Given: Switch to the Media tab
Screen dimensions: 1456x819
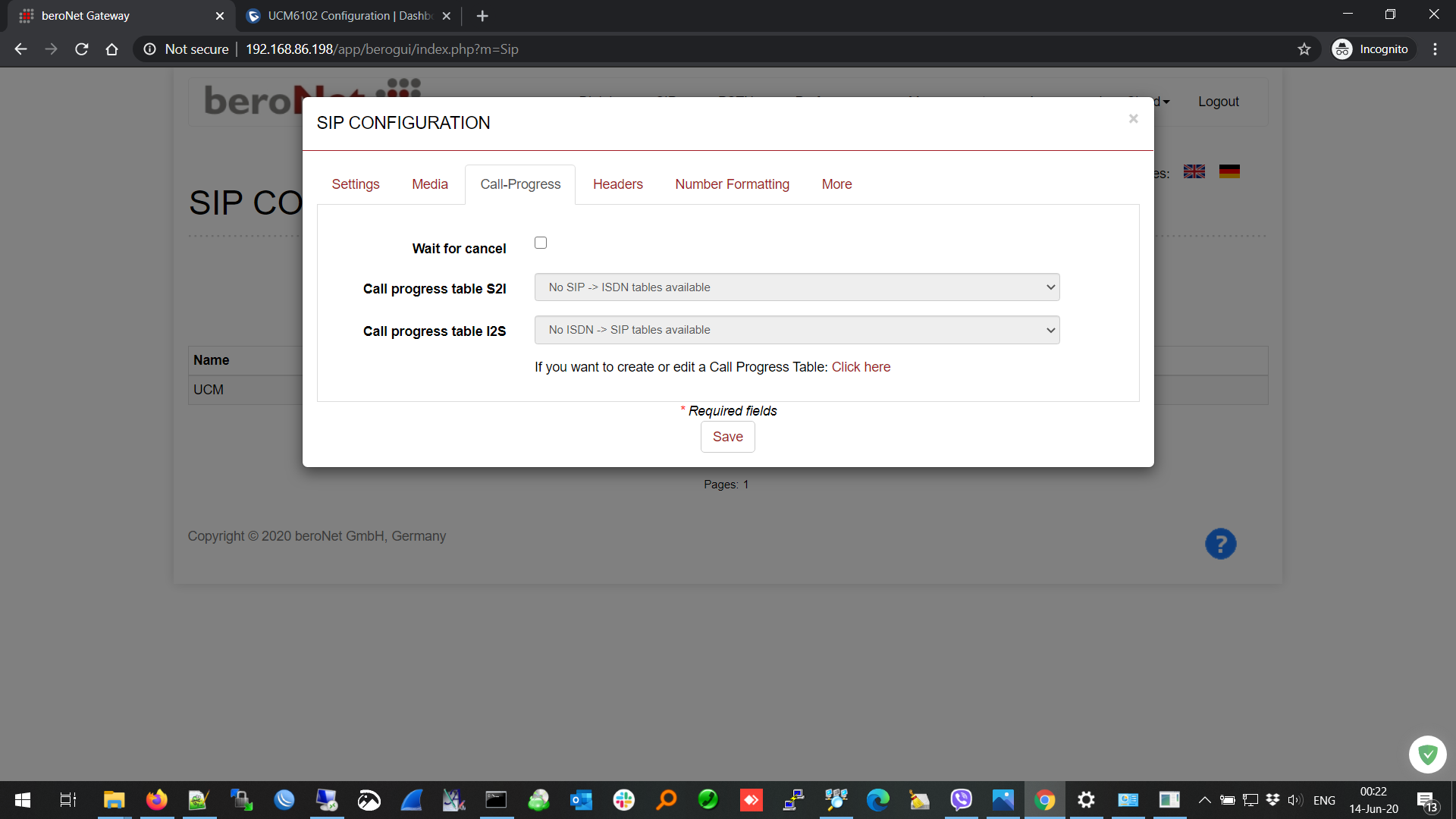Looking at the screenshot, I should (x=429, y=184).
